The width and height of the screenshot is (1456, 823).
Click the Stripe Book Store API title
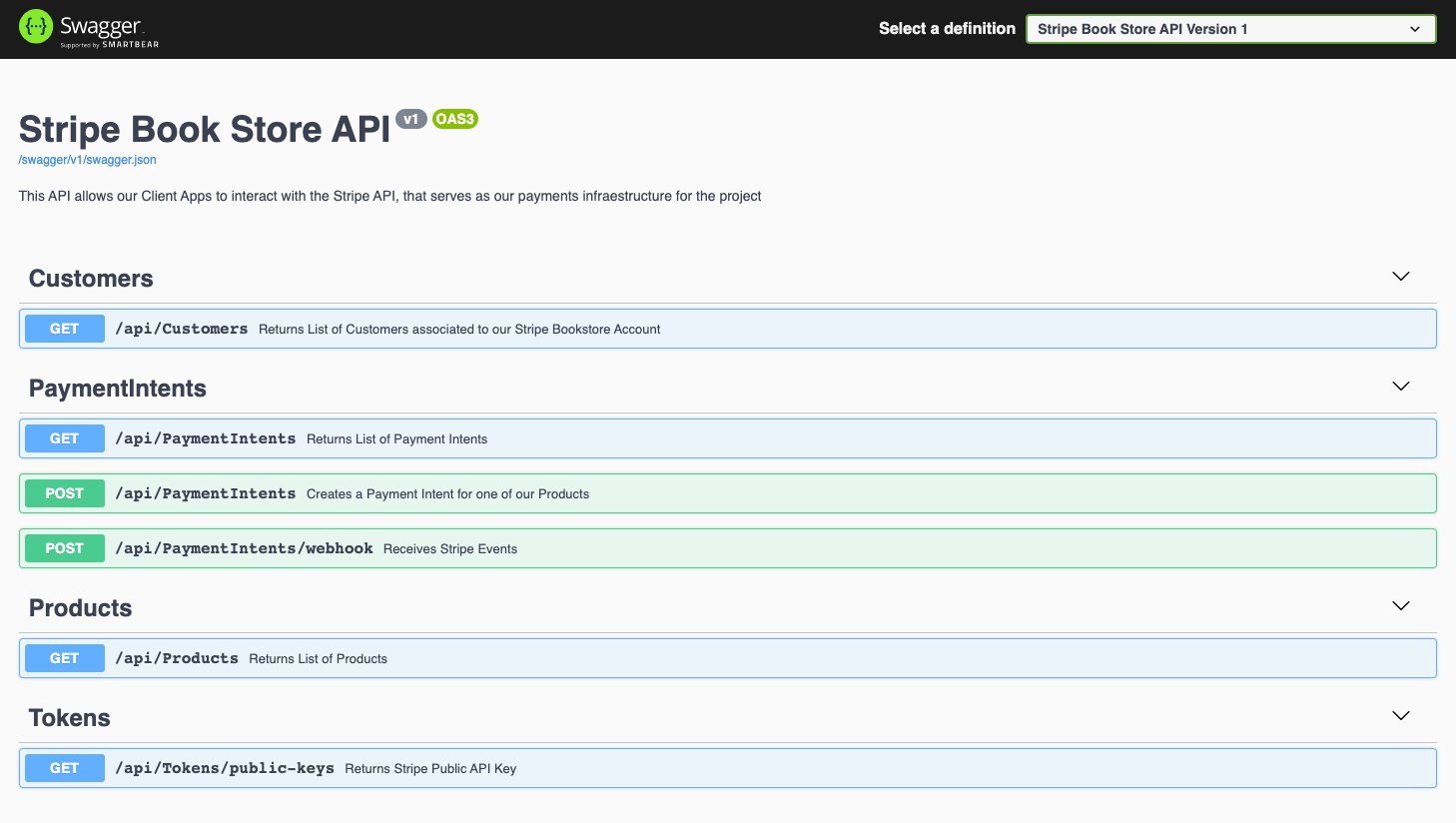pos(205,130)
